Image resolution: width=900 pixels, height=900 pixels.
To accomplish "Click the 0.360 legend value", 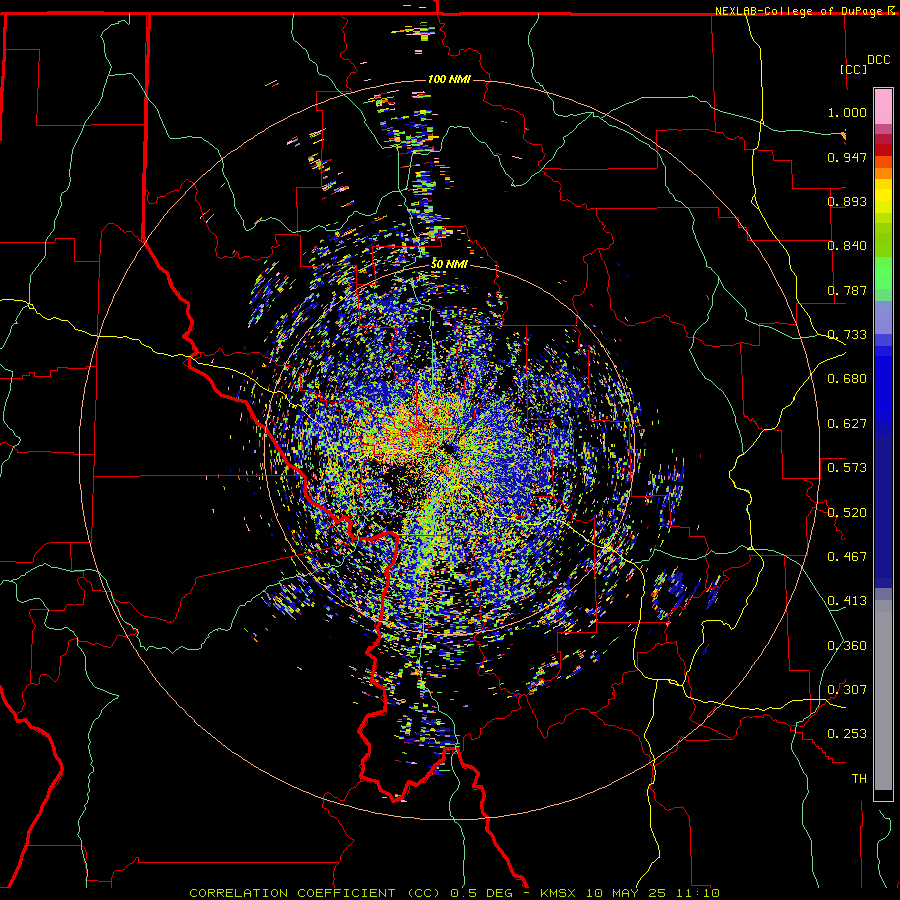I will point(847,646).
